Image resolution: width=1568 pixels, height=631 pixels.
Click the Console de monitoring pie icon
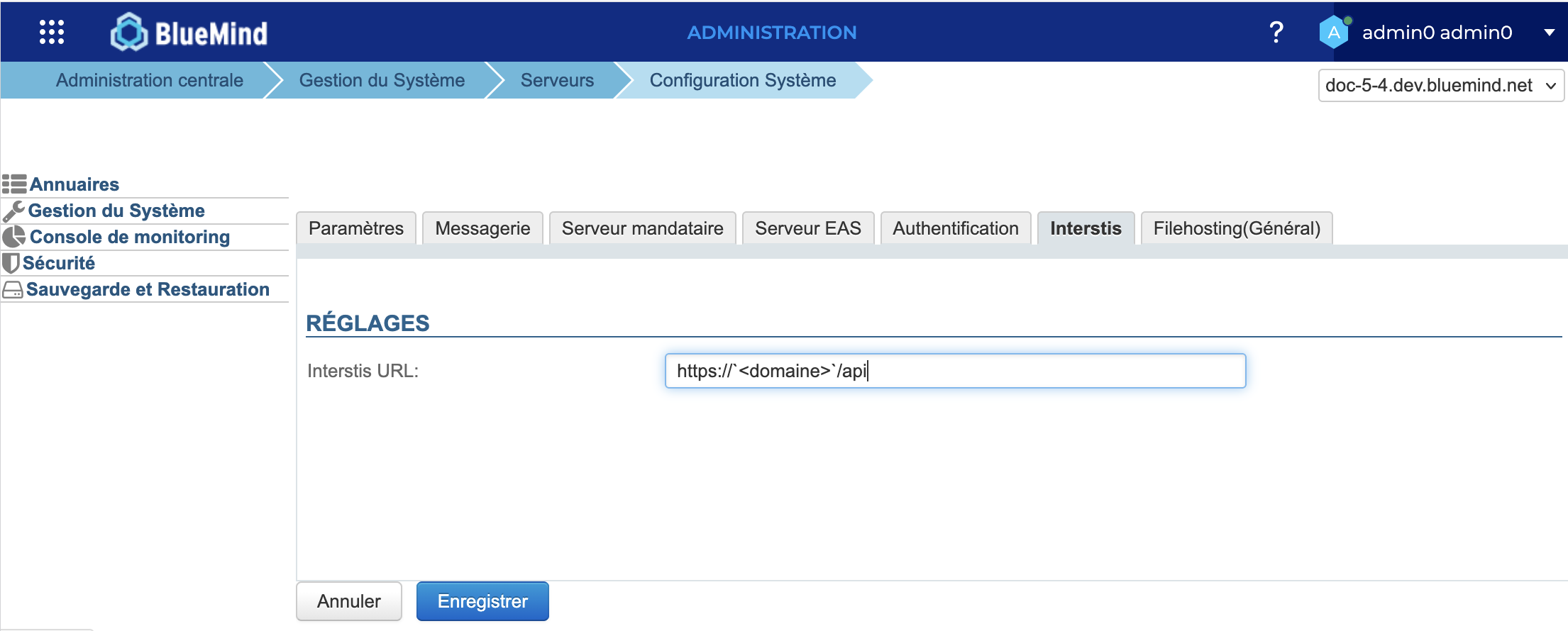point(13,237)
